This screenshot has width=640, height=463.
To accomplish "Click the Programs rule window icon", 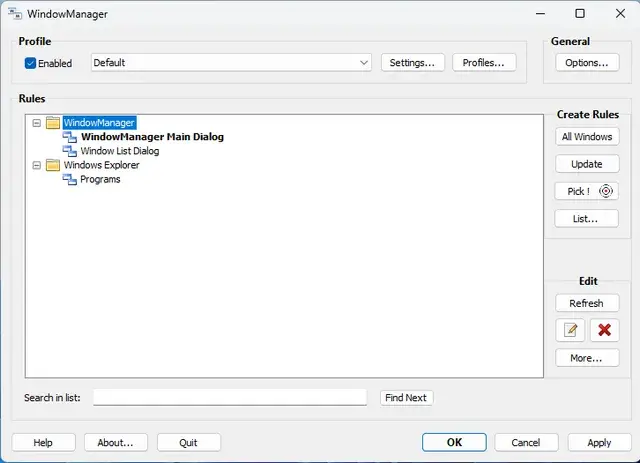I will coord(70,179).
